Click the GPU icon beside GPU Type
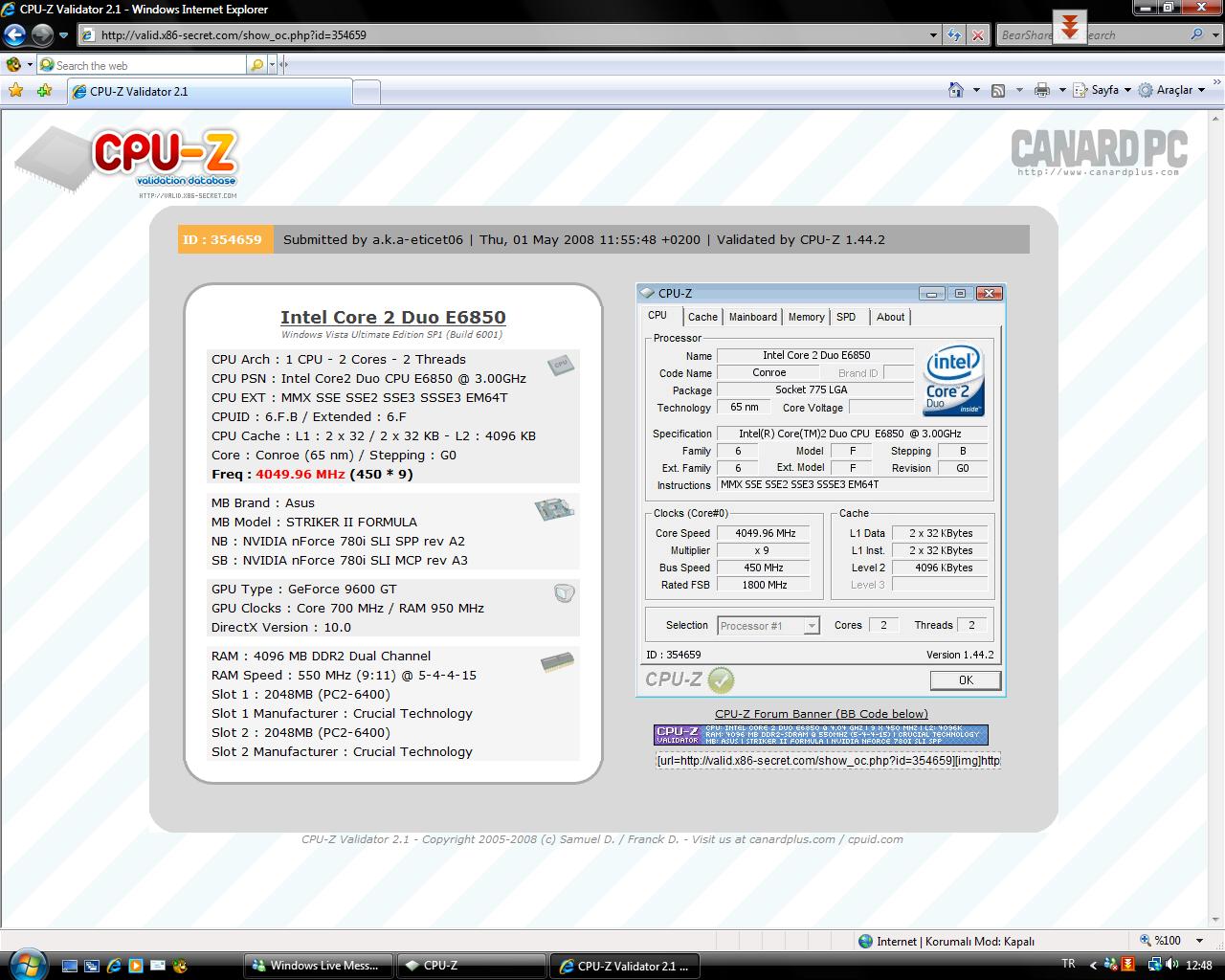Viewport: 1225px width, 980px height. coord(564,593)
